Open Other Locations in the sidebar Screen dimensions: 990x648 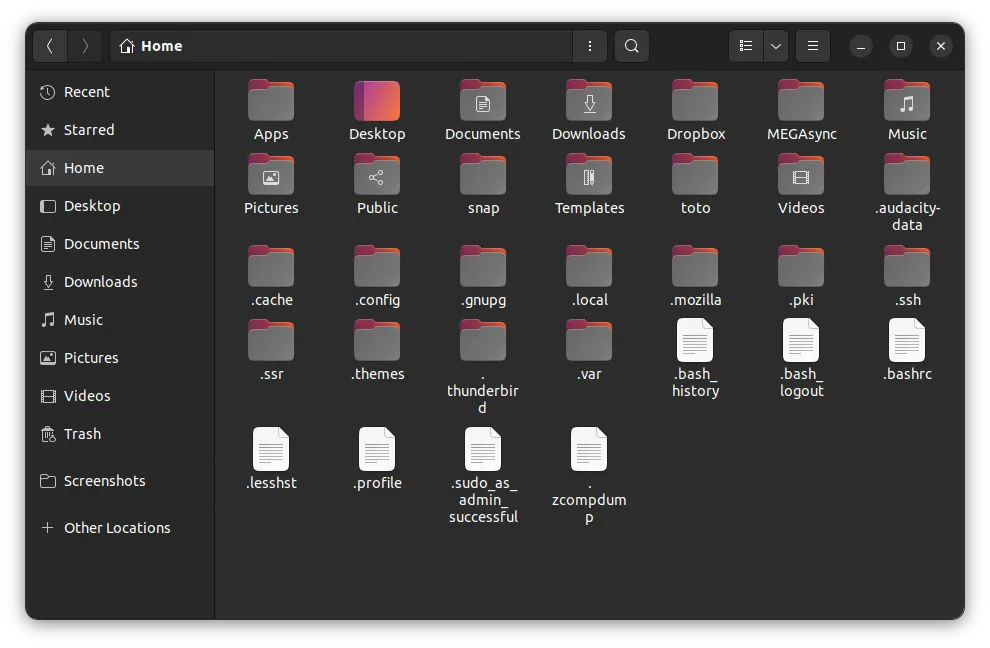tap(116, 527)
